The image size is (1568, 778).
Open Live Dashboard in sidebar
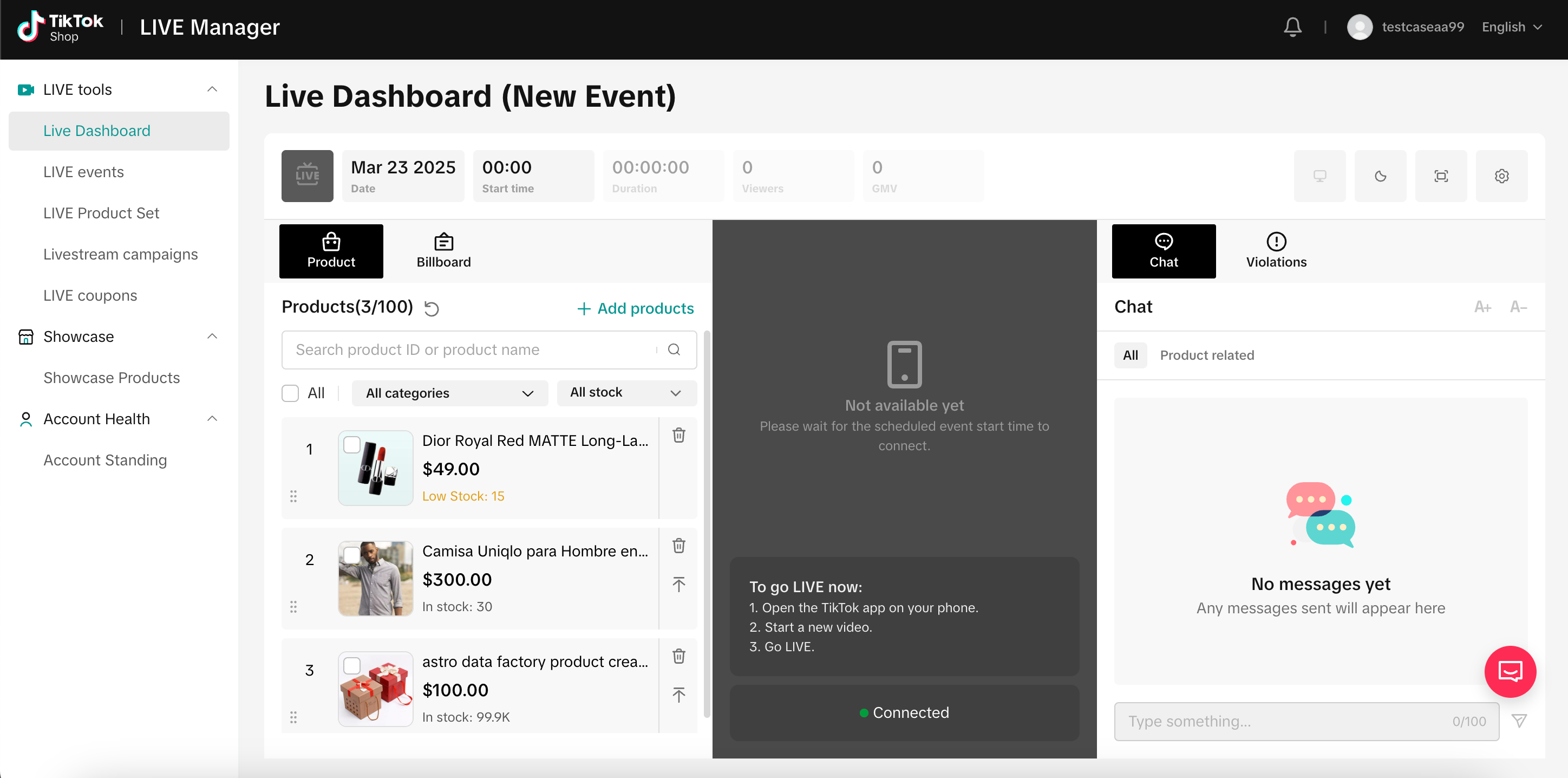(119, 131)
